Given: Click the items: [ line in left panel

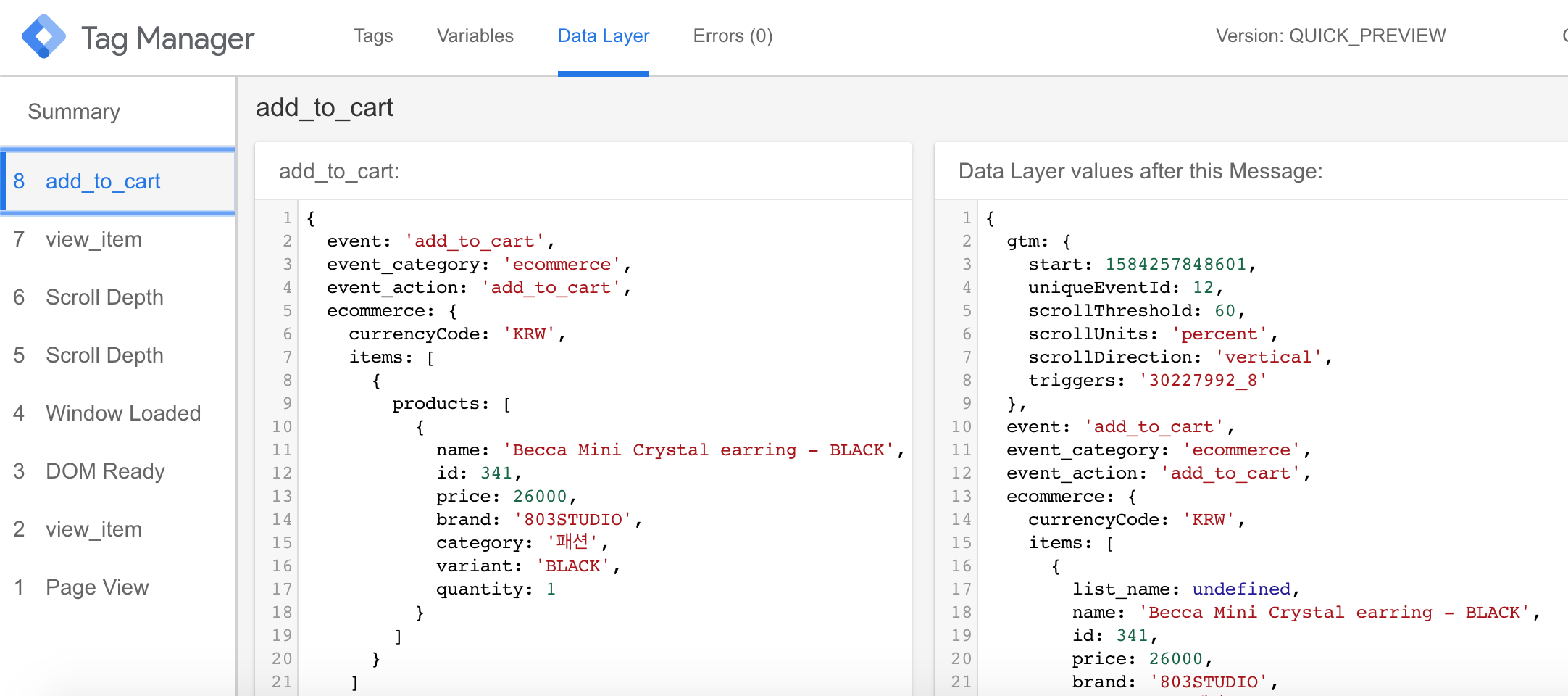Looking at the screenshot, I should tap(392, 357).
